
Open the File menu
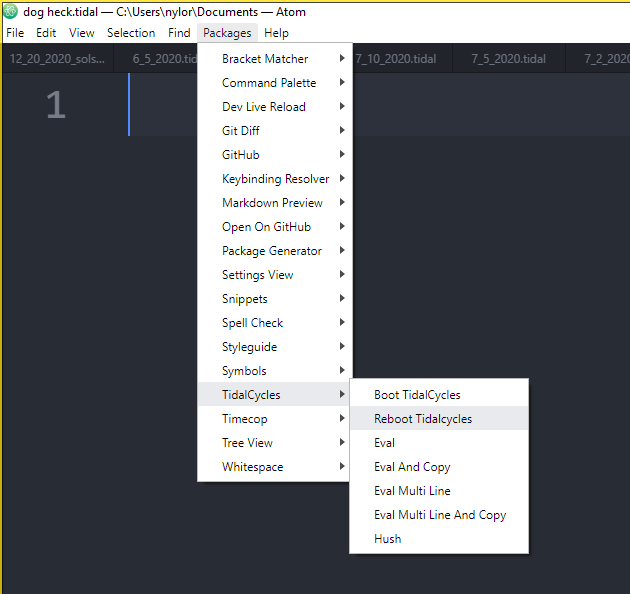(x=15, y=33)
